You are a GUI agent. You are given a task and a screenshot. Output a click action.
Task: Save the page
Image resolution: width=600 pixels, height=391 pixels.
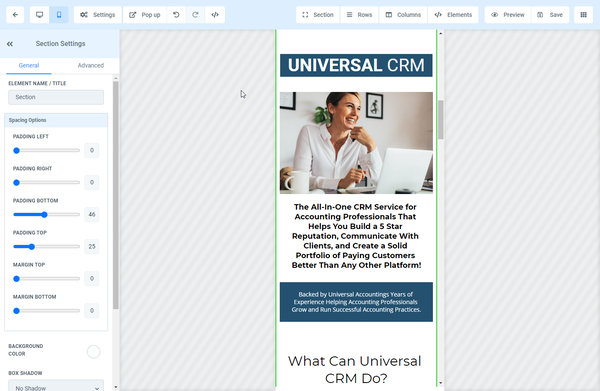(x=550, y=15)
